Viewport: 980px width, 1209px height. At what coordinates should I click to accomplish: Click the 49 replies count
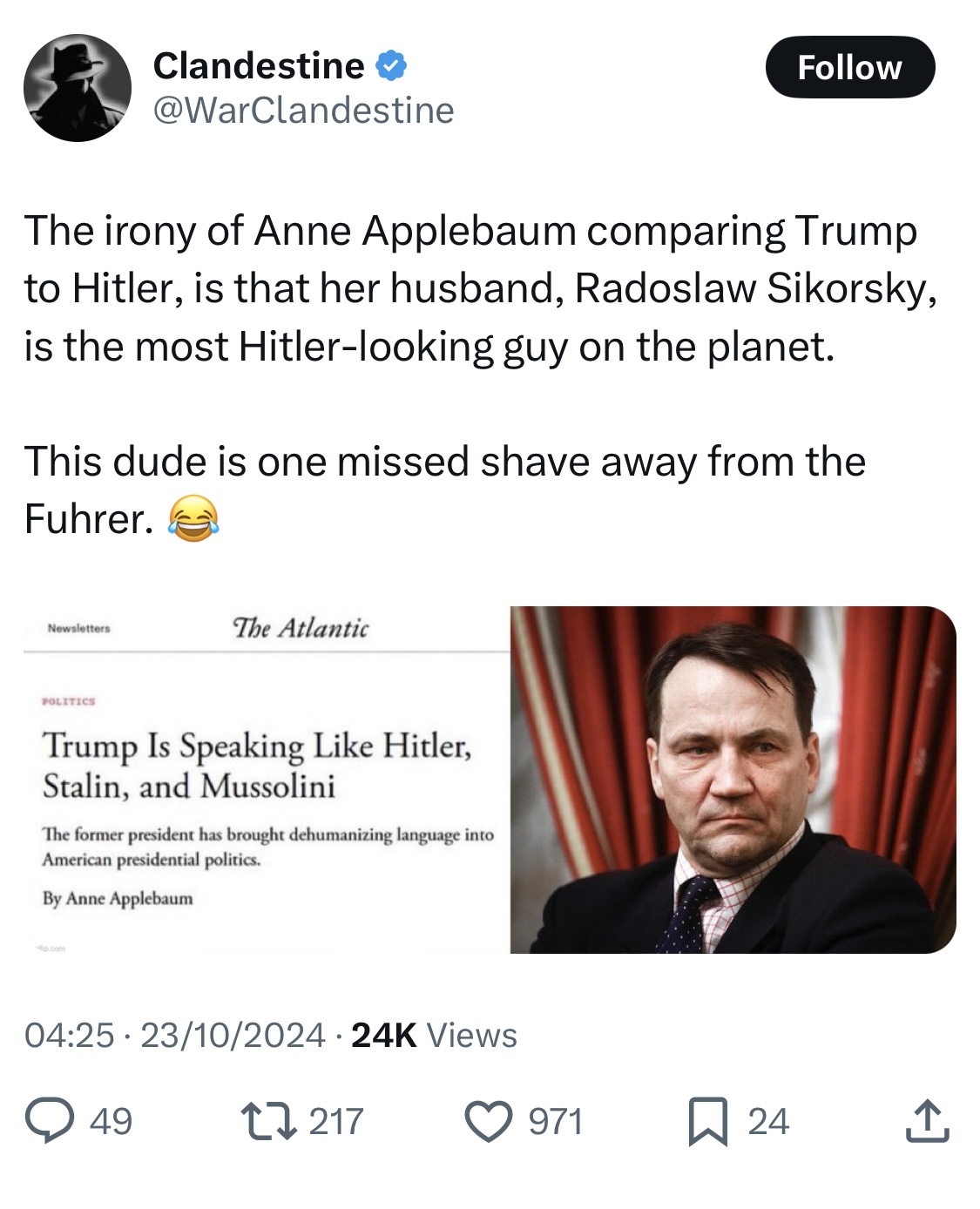click(111, 1121)
